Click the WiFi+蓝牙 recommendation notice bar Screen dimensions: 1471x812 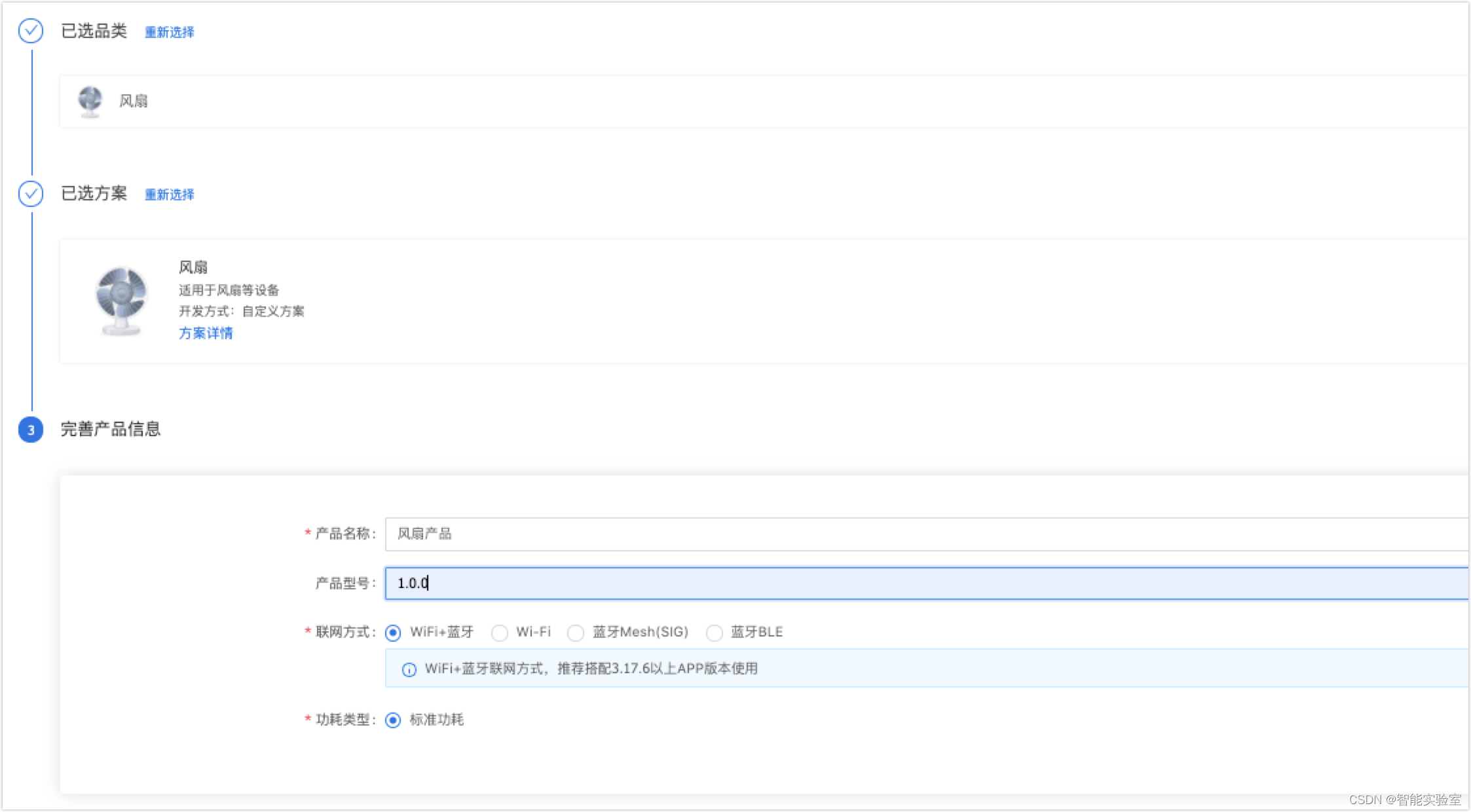917,669
